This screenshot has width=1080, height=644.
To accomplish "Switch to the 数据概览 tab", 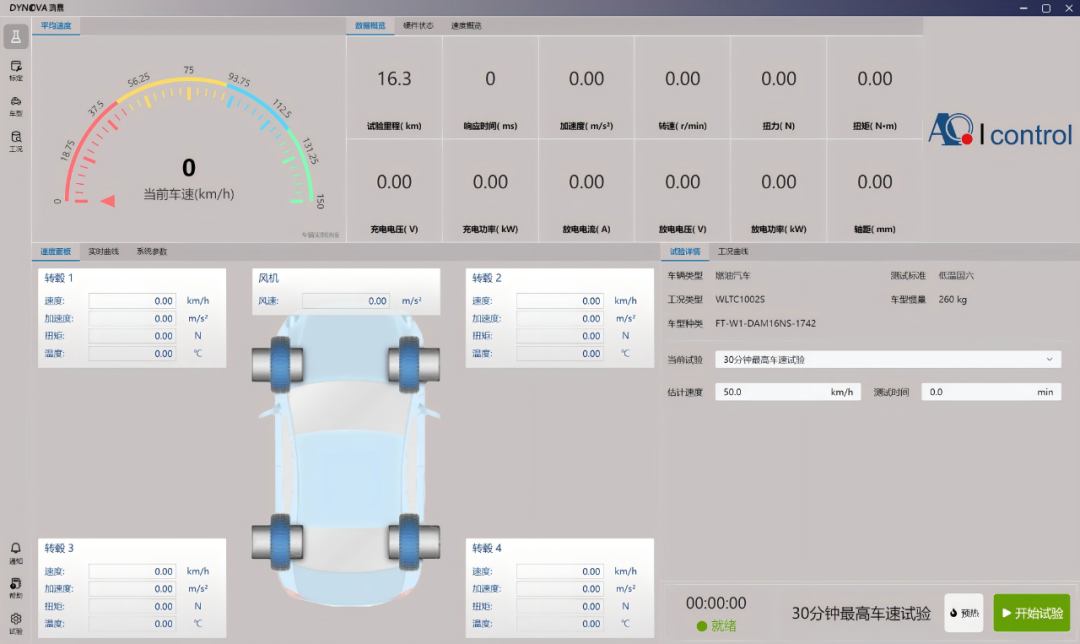I will (x=370, y=25).
